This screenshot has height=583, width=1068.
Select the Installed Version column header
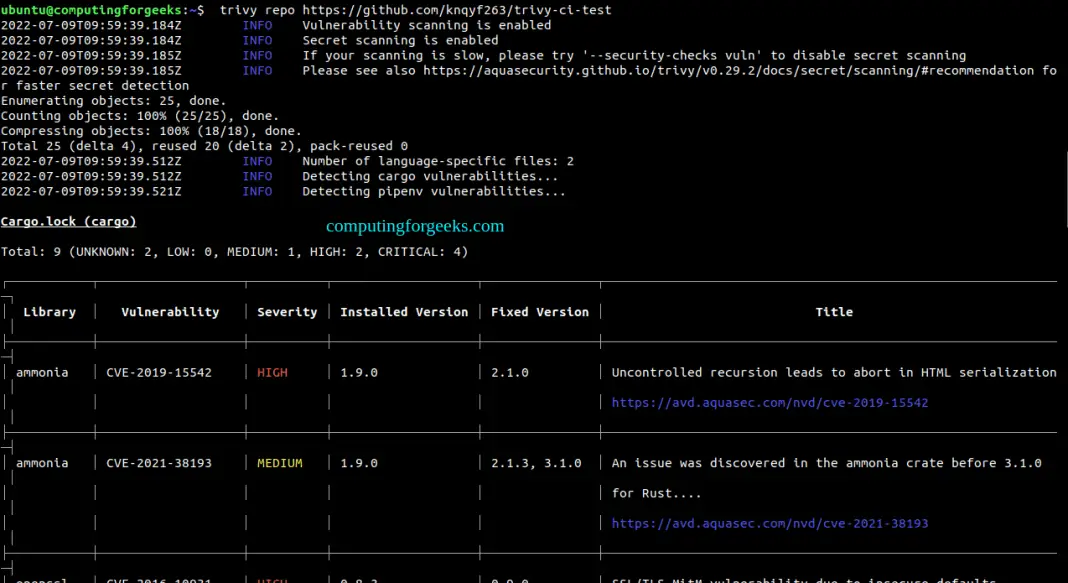pyautogui.click(x=404, y=311)
